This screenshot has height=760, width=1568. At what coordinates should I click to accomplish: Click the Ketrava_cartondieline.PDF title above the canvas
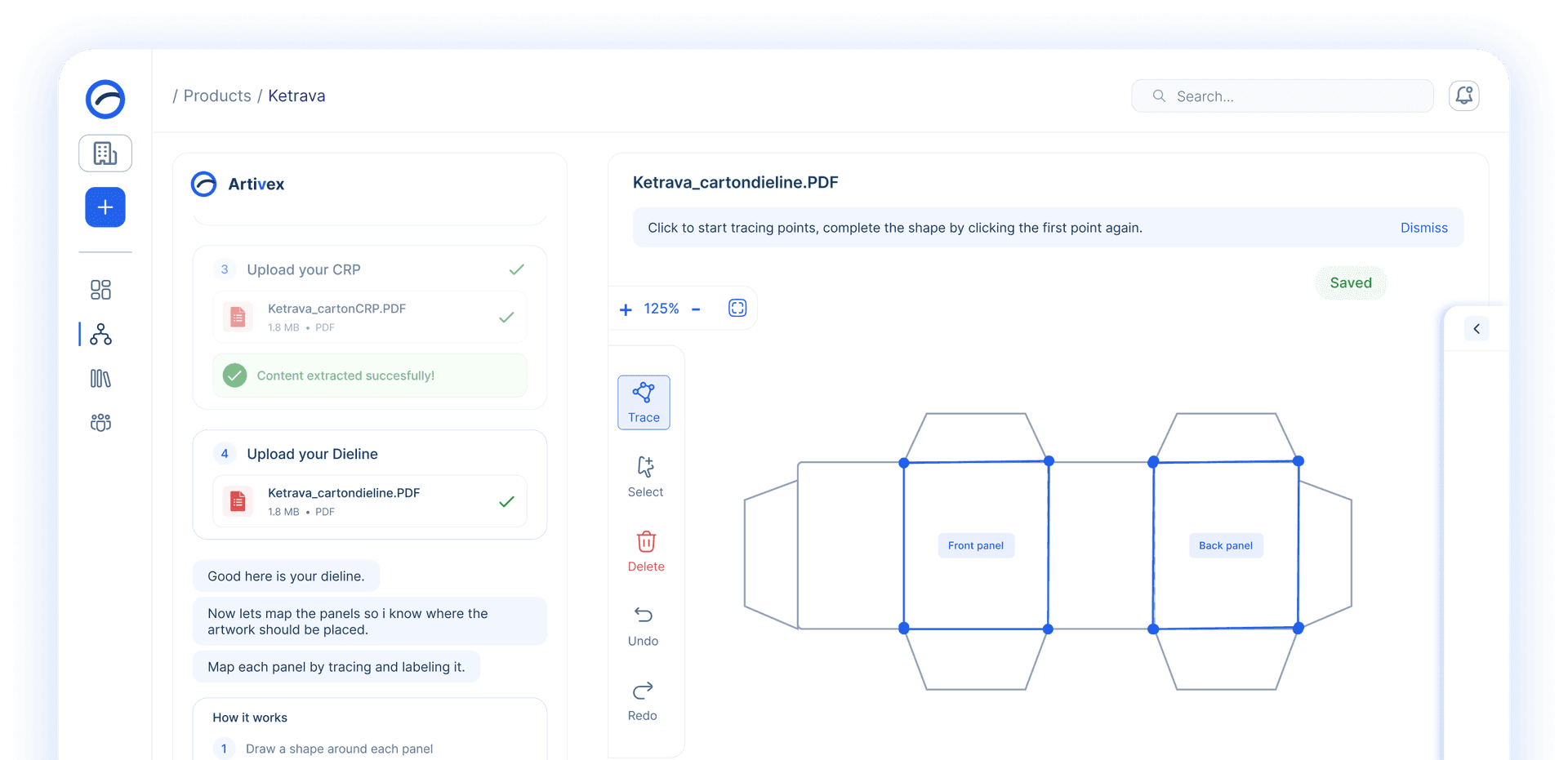[x=736, y=182]
